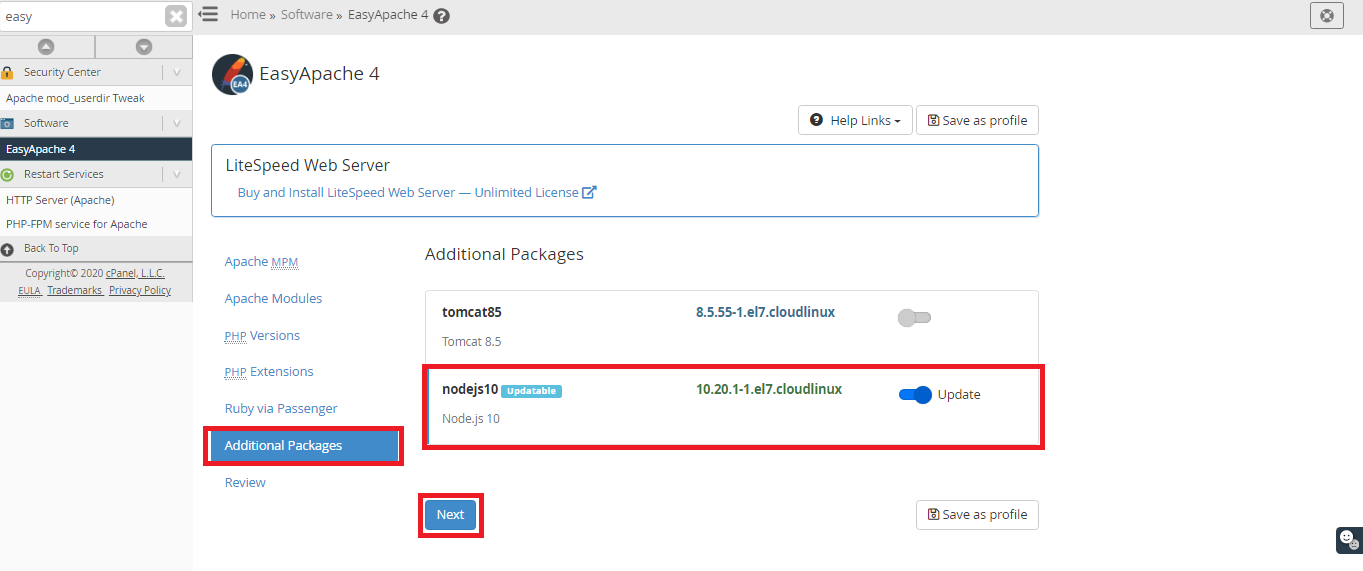Enable the tomcat85 package toggle
The image size is (1363, 571).
tap(914, 318)
